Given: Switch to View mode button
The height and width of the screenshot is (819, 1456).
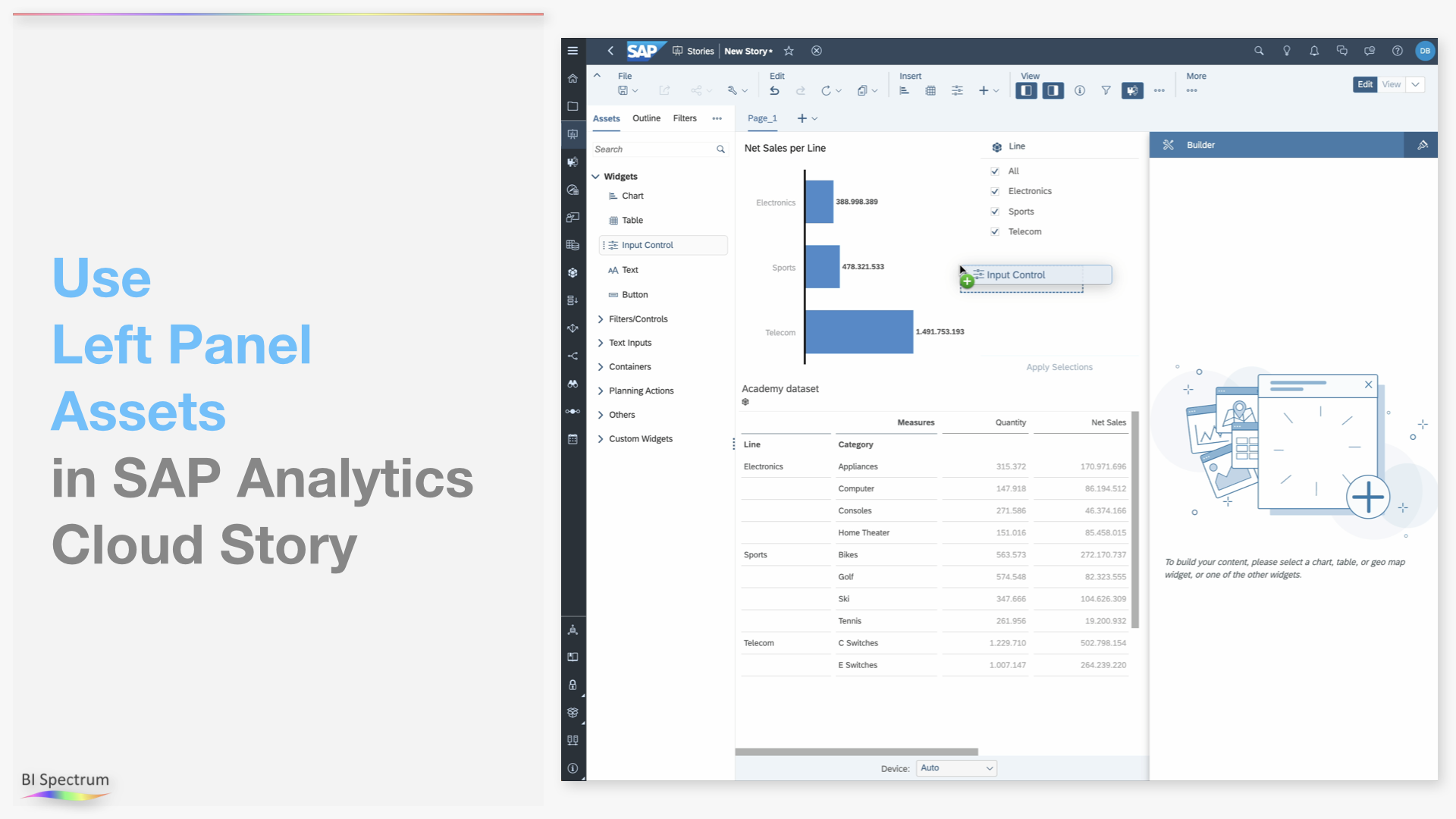Looking at the screenshot, I should click(1392, 84).
